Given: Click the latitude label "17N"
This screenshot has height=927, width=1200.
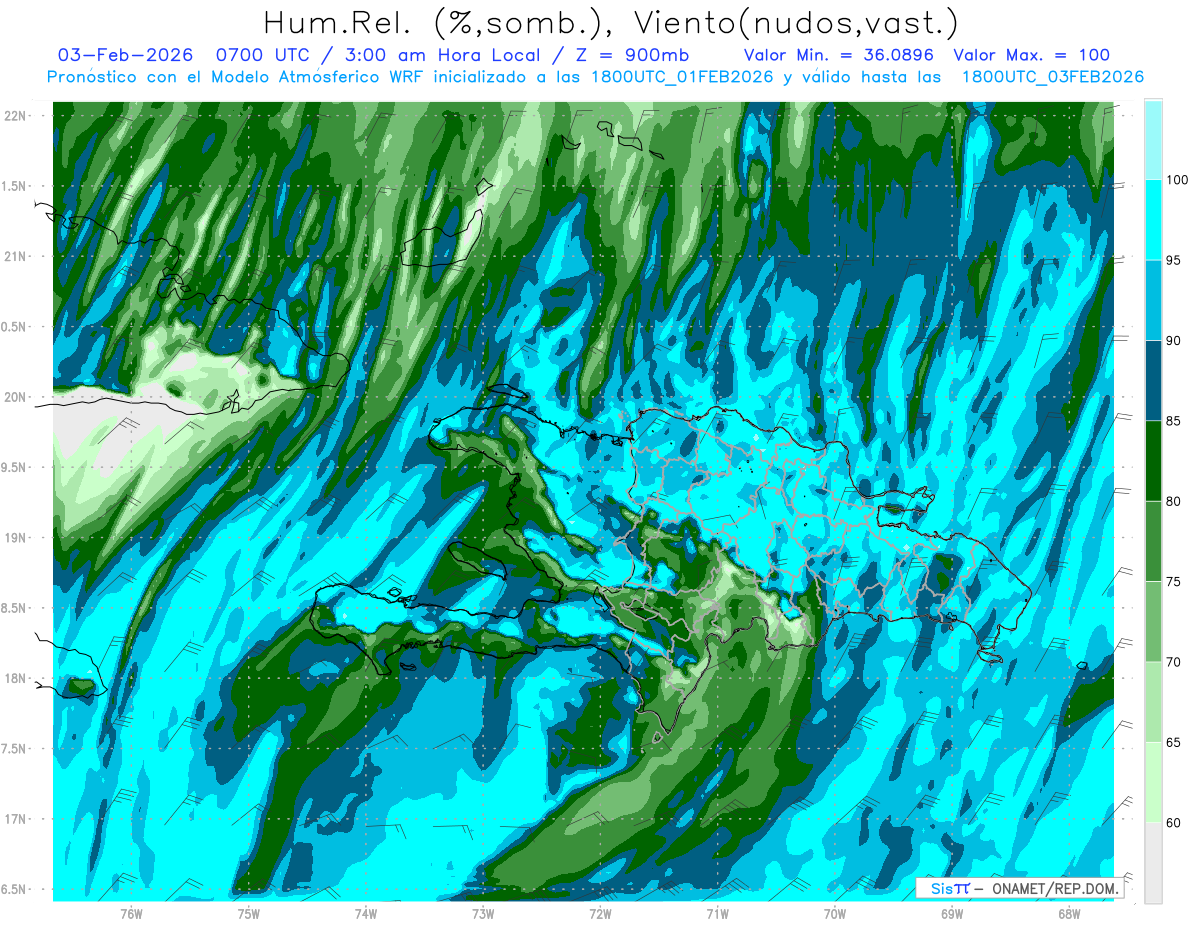Looking at the screenshot, I should [x=15, y=819].
